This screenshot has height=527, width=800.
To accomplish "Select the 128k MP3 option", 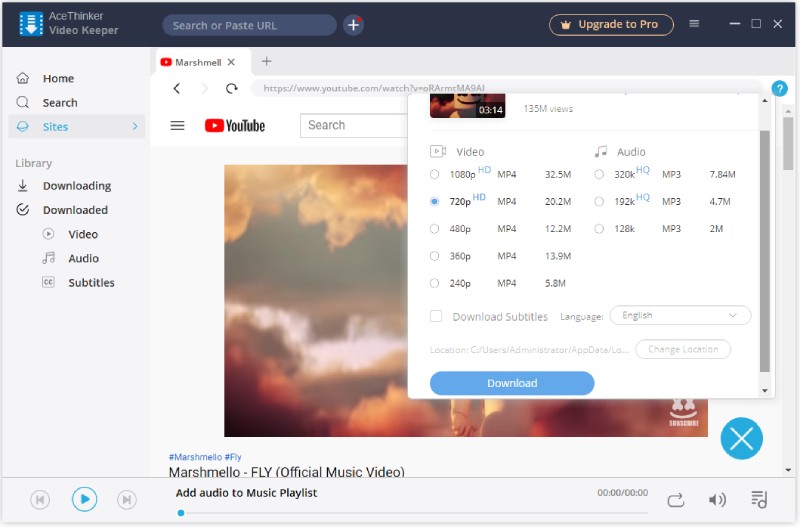I will point(599,229).
